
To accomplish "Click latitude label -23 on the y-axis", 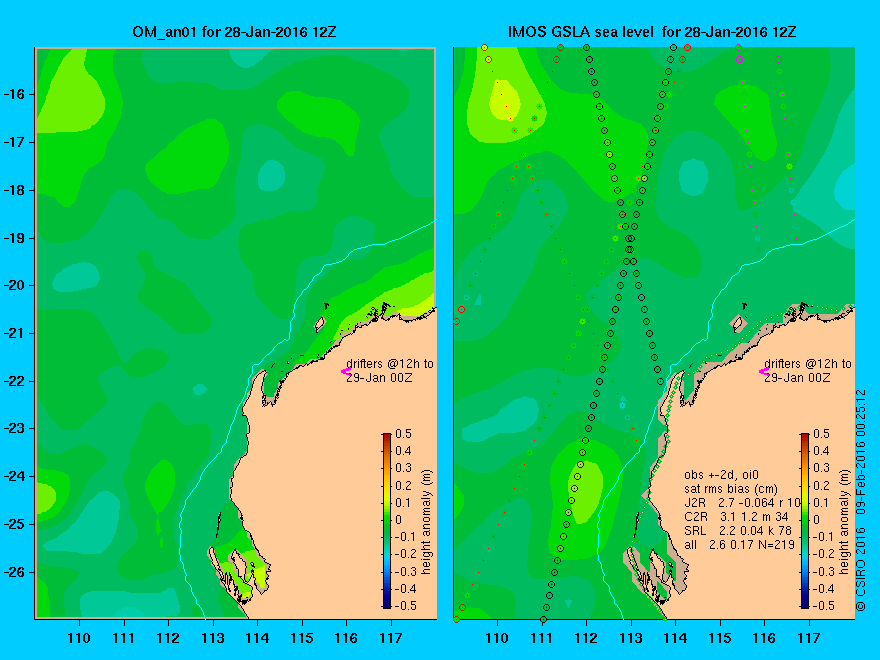I will click(x=13, y=429).
